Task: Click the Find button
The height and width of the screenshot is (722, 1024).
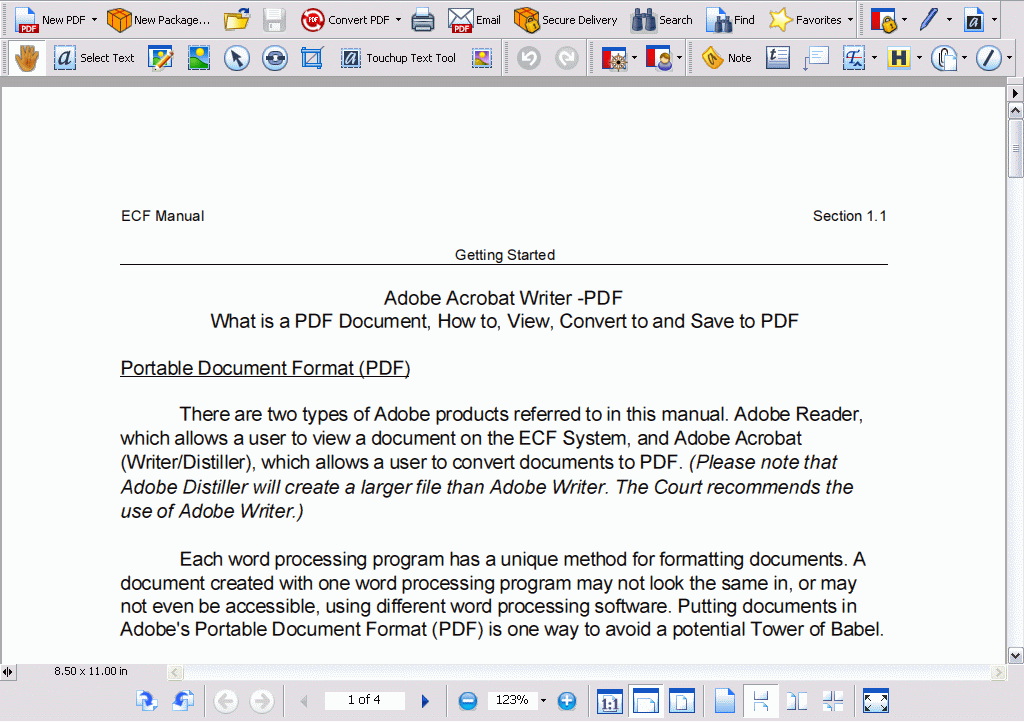Action: point(730,20)
